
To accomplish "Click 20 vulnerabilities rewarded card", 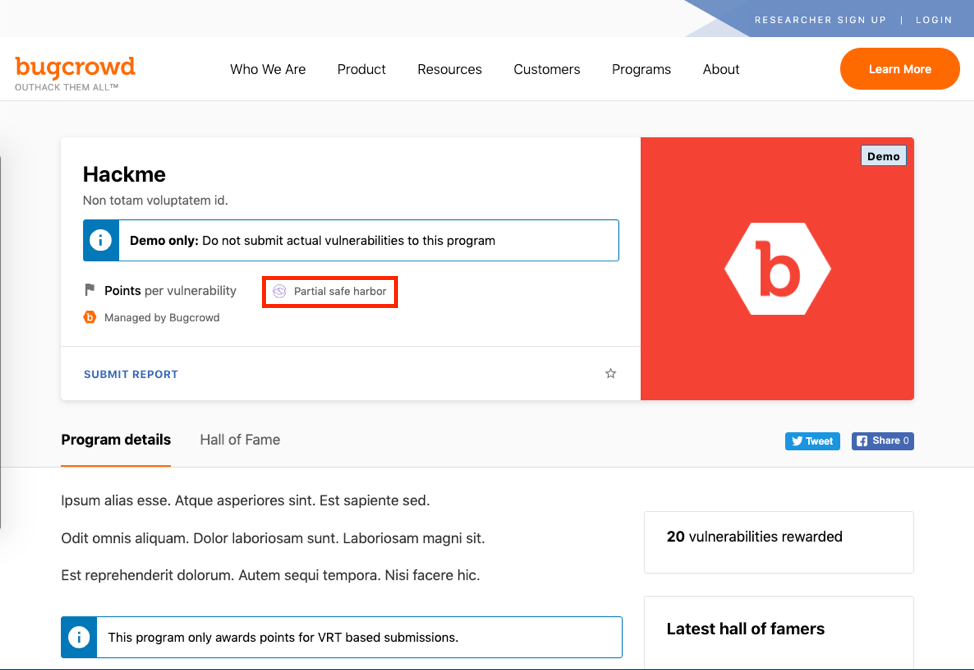I will (779, 542).
